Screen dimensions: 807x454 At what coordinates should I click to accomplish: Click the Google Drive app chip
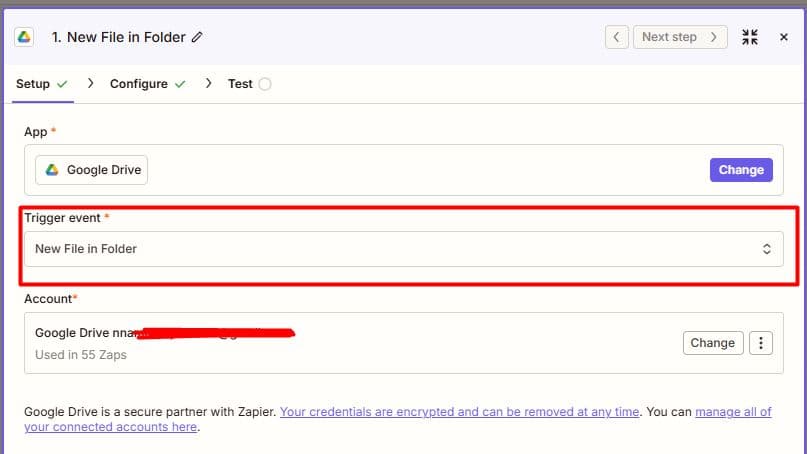tap(92, 170)
